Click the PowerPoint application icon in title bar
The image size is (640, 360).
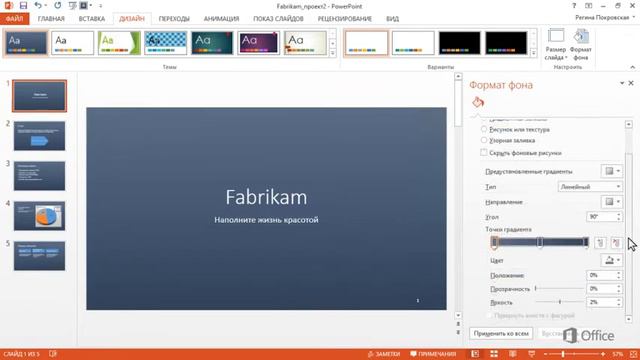tap(9, 6)
